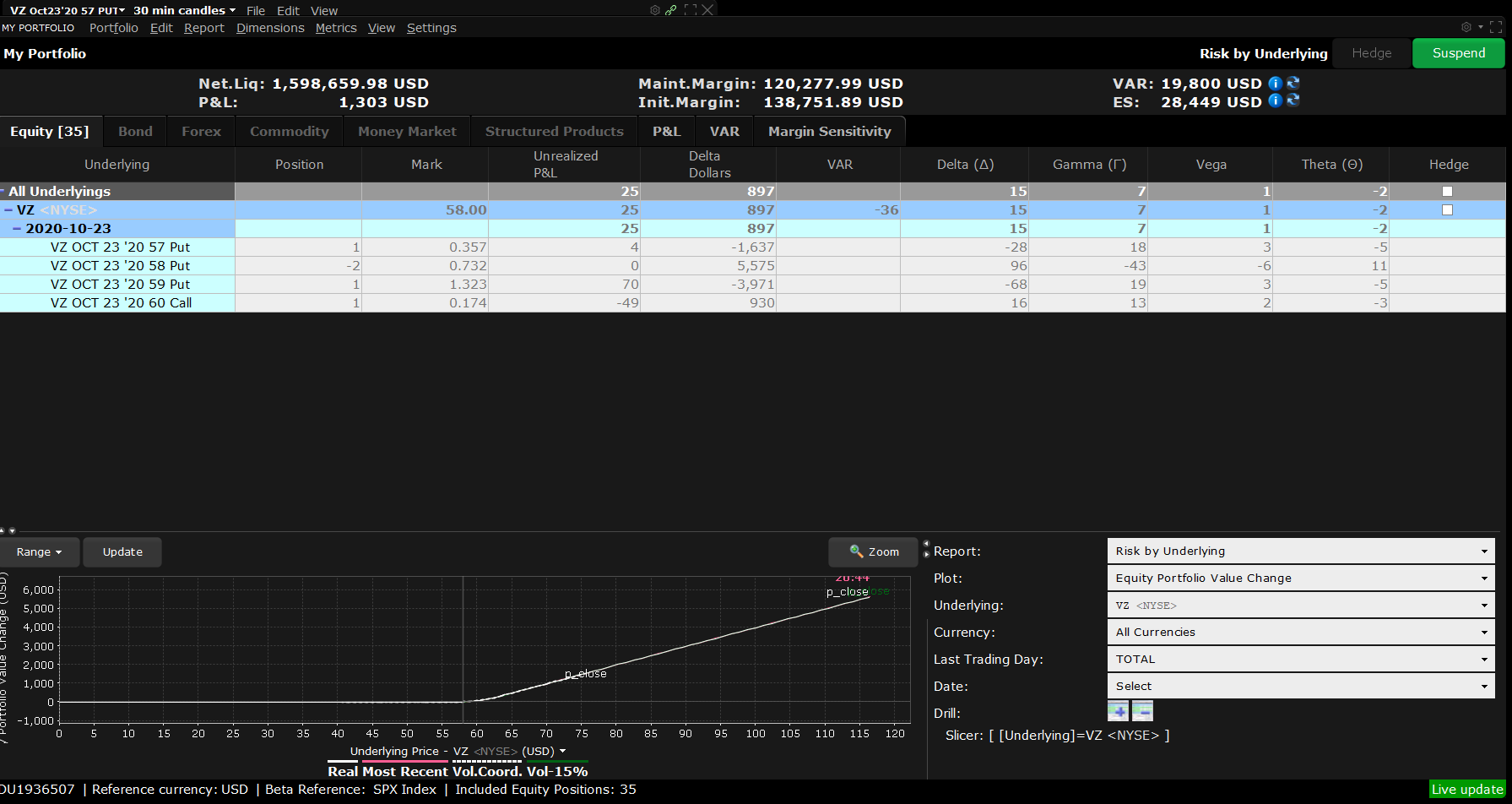
Task: Tick the VZ row hedge checkbox
Action: tap(1447, 210)
